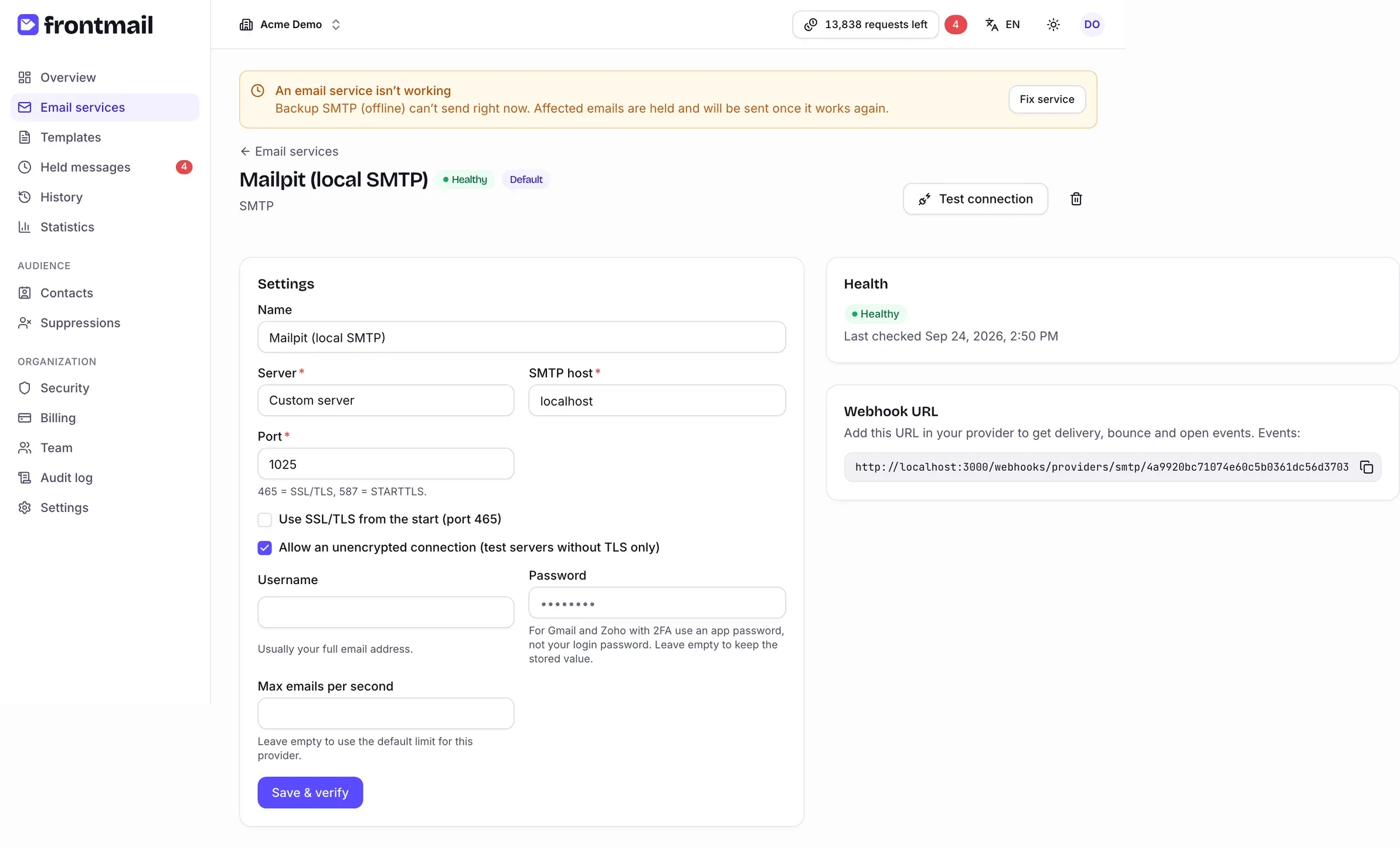
Task: Click Test connection button
Action: point(976,199)
